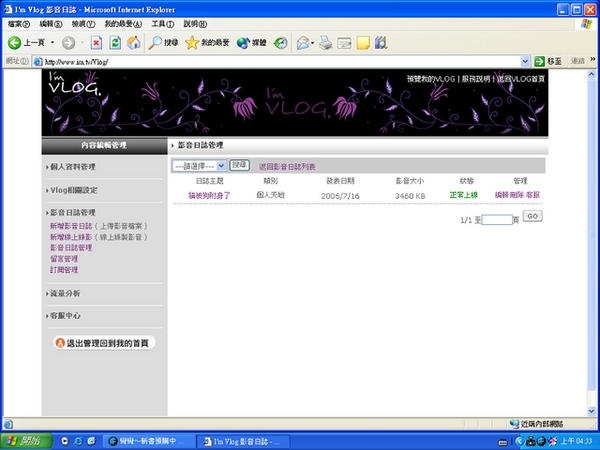Click the IE Back arrow button

(14, 42)
